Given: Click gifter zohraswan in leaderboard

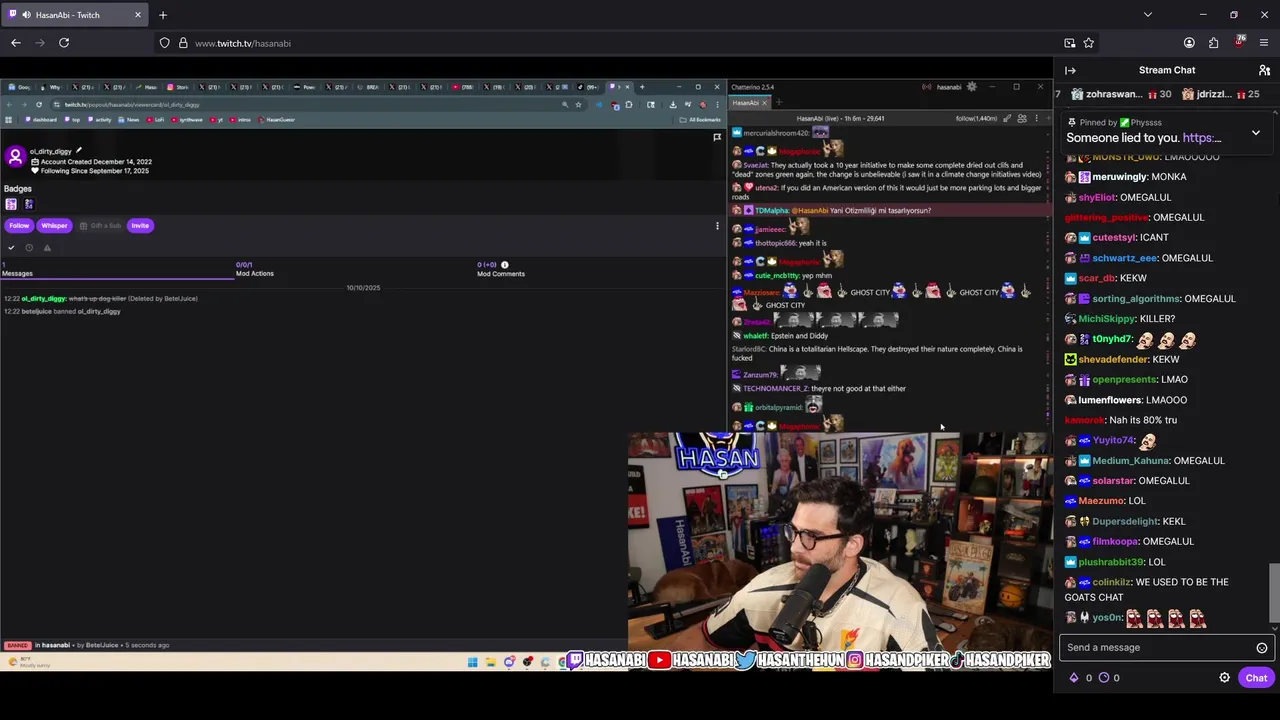Looking at the screenshot, I should 1114,94.
